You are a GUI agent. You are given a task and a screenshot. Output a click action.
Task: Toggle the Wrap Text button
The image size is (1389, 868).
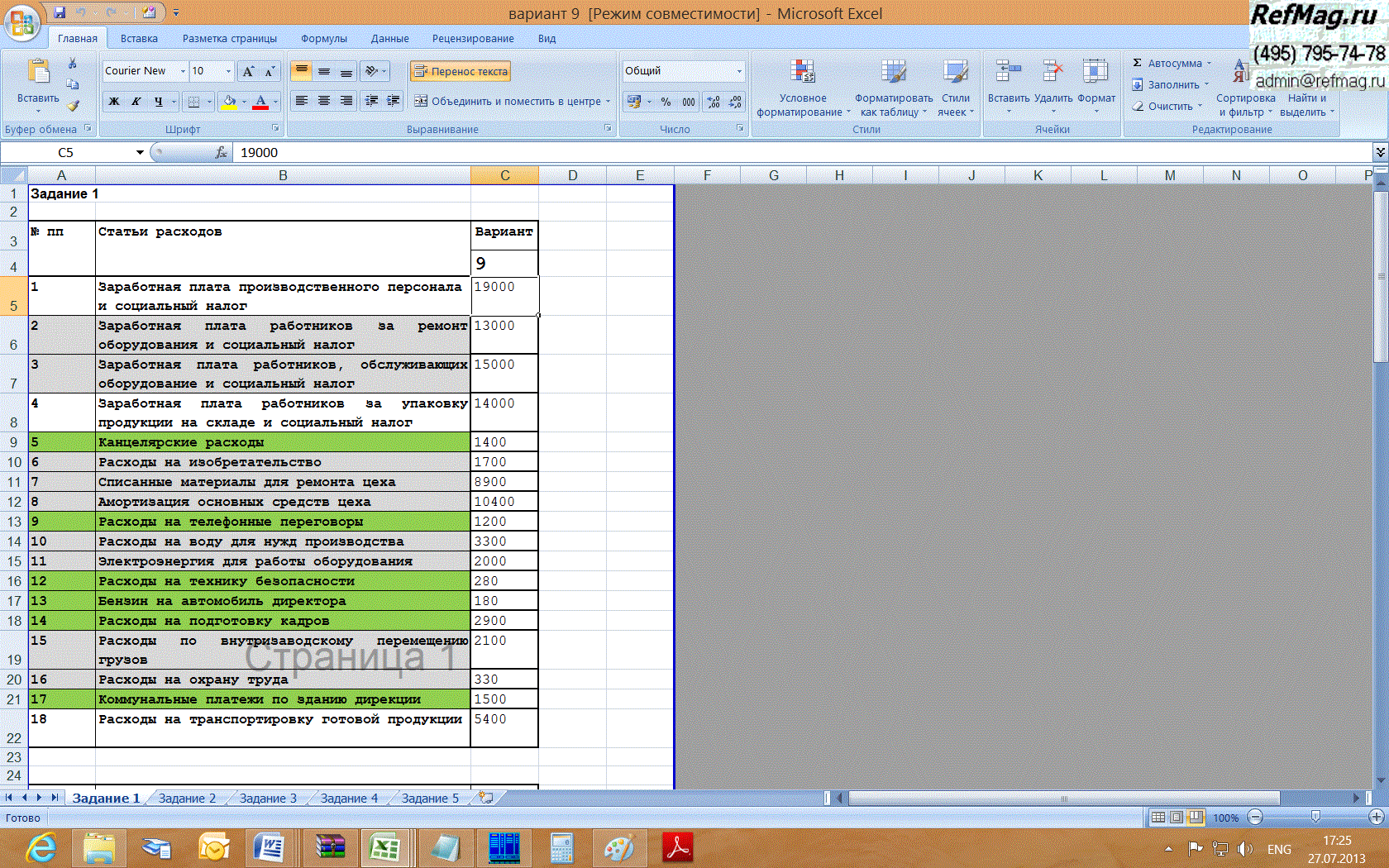[461, 71]
